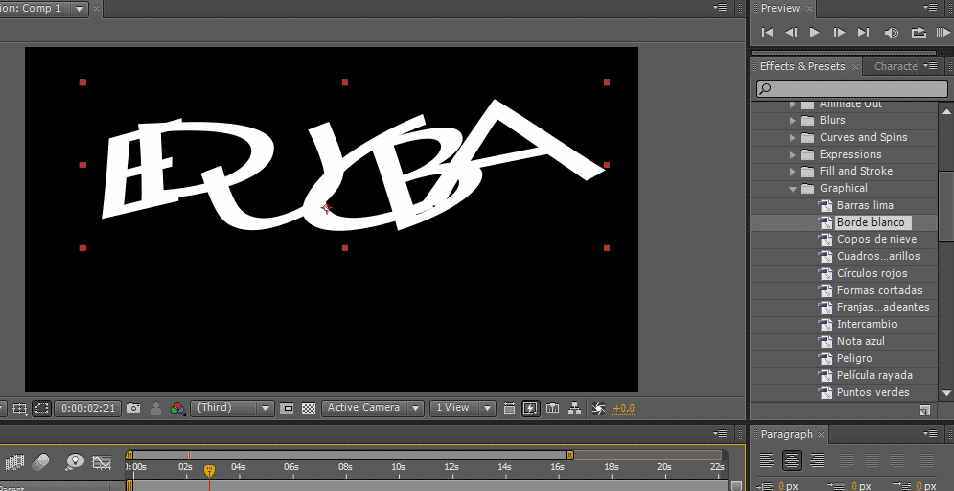Step forward one frame in Preview
This screenshot has height=491, width=954.
[839, 33]
